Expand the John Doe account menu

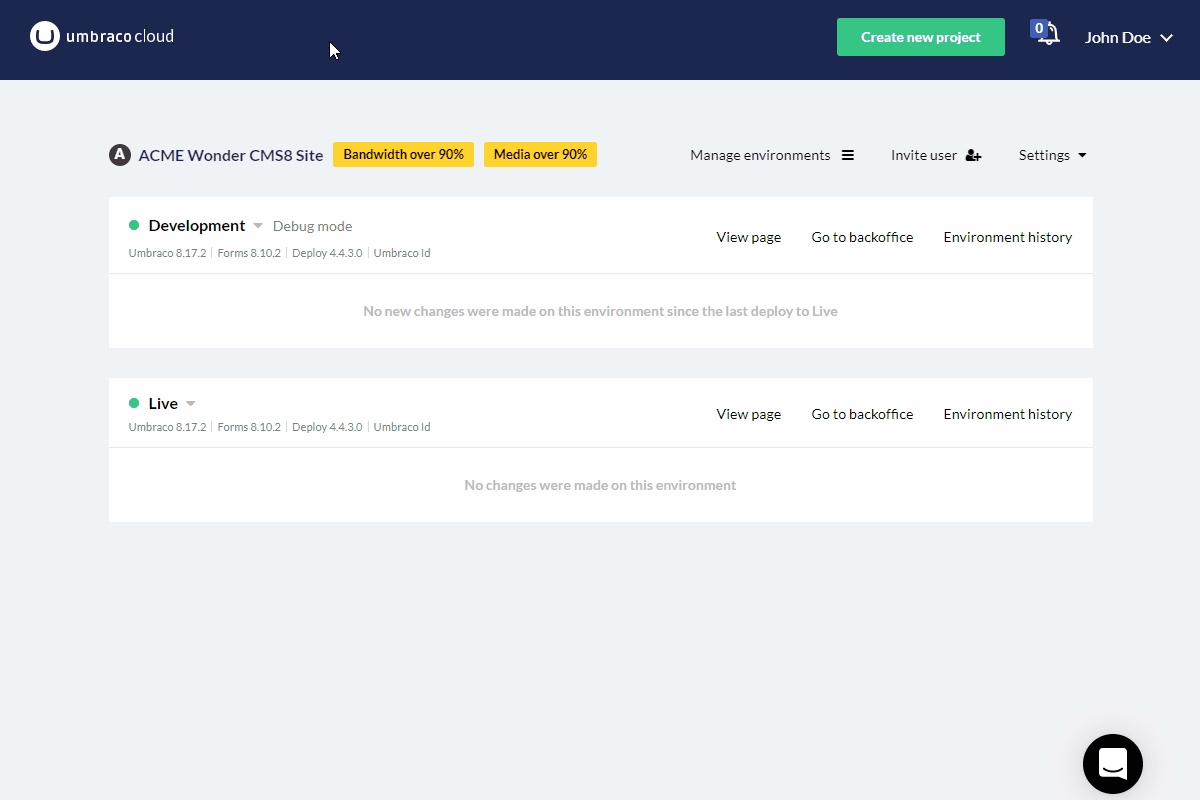1128,38
